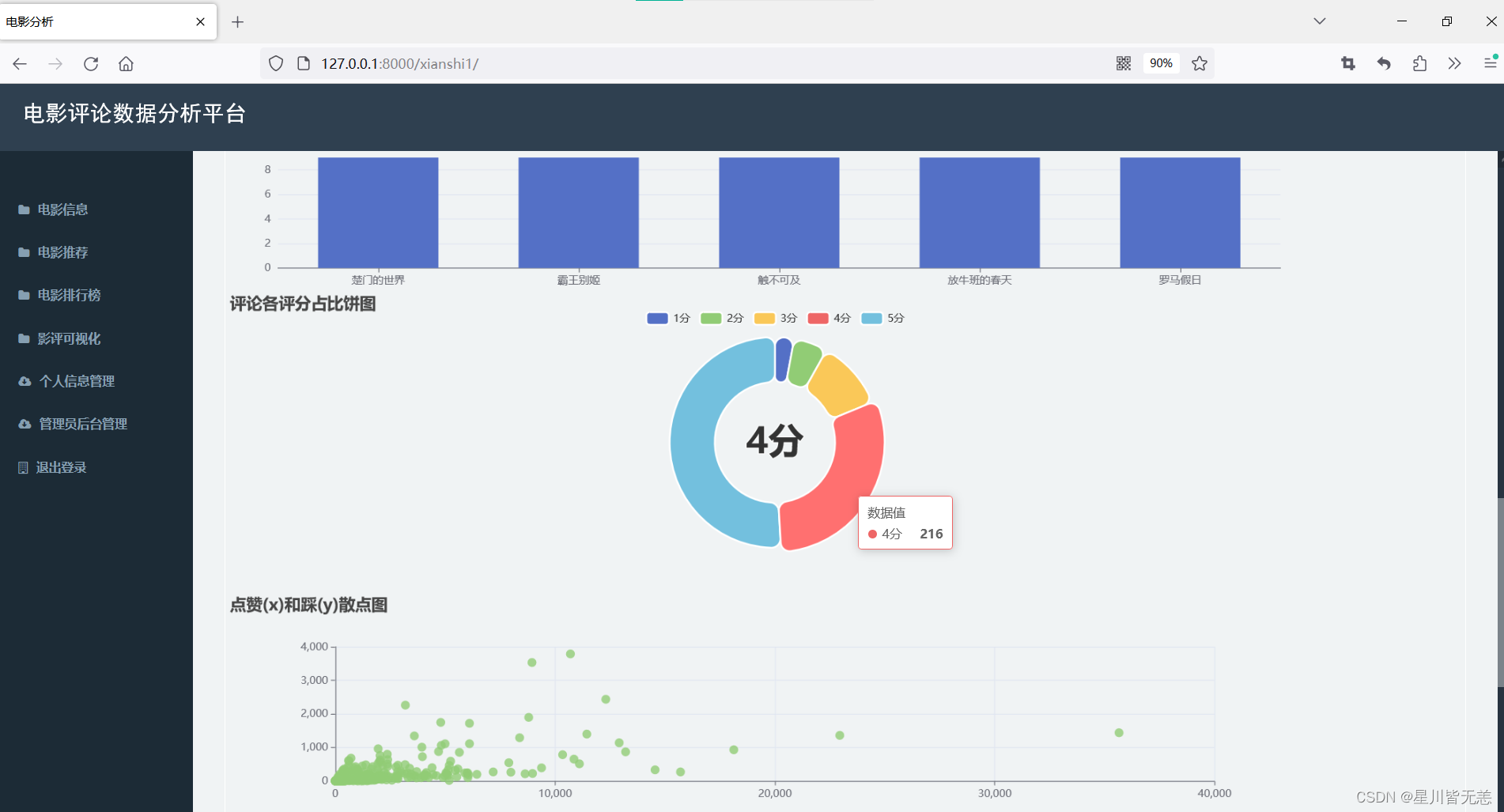Toggle the 1分 legend series

click(668, 319)
